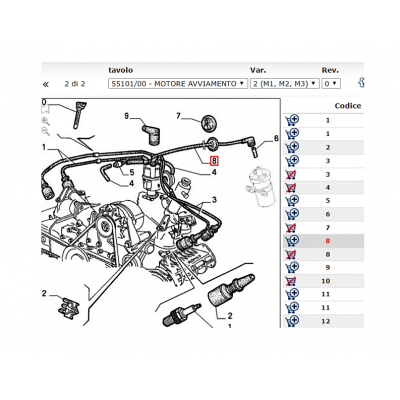Click the code 5 cell
Screen dimensions: 400x400
328,201
